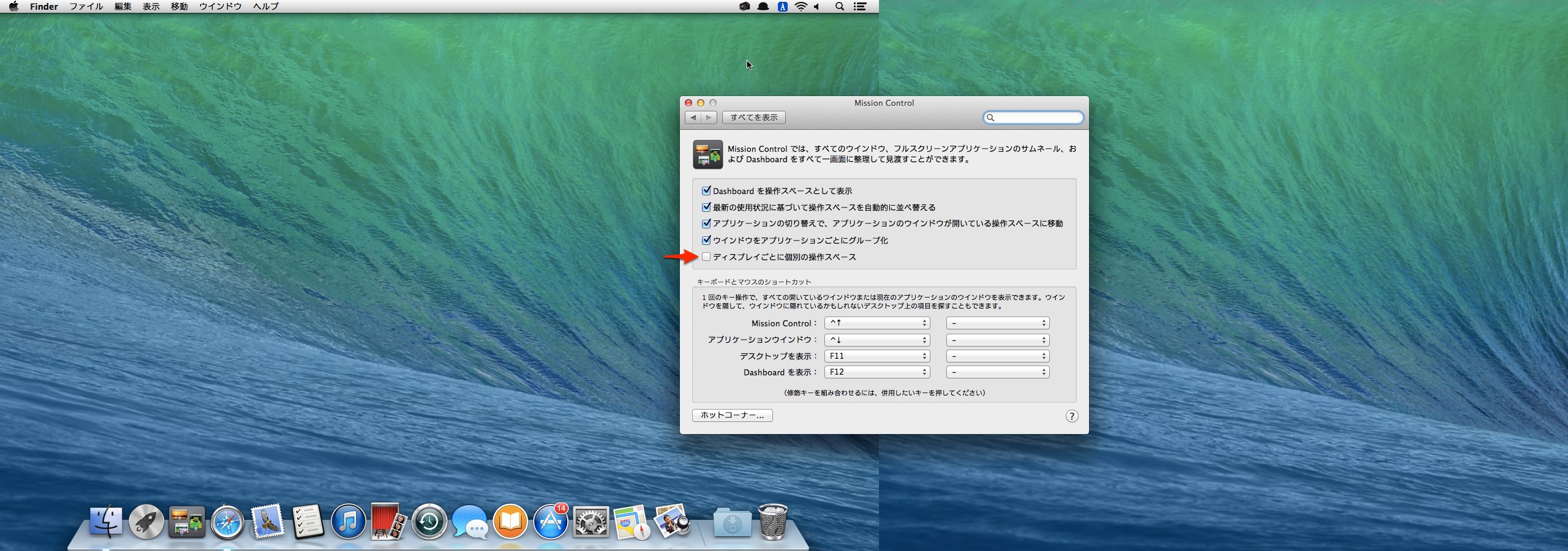Go back in System Preferences history
The height and width of the screenshot is (551, 1568).
click(693, 118)
